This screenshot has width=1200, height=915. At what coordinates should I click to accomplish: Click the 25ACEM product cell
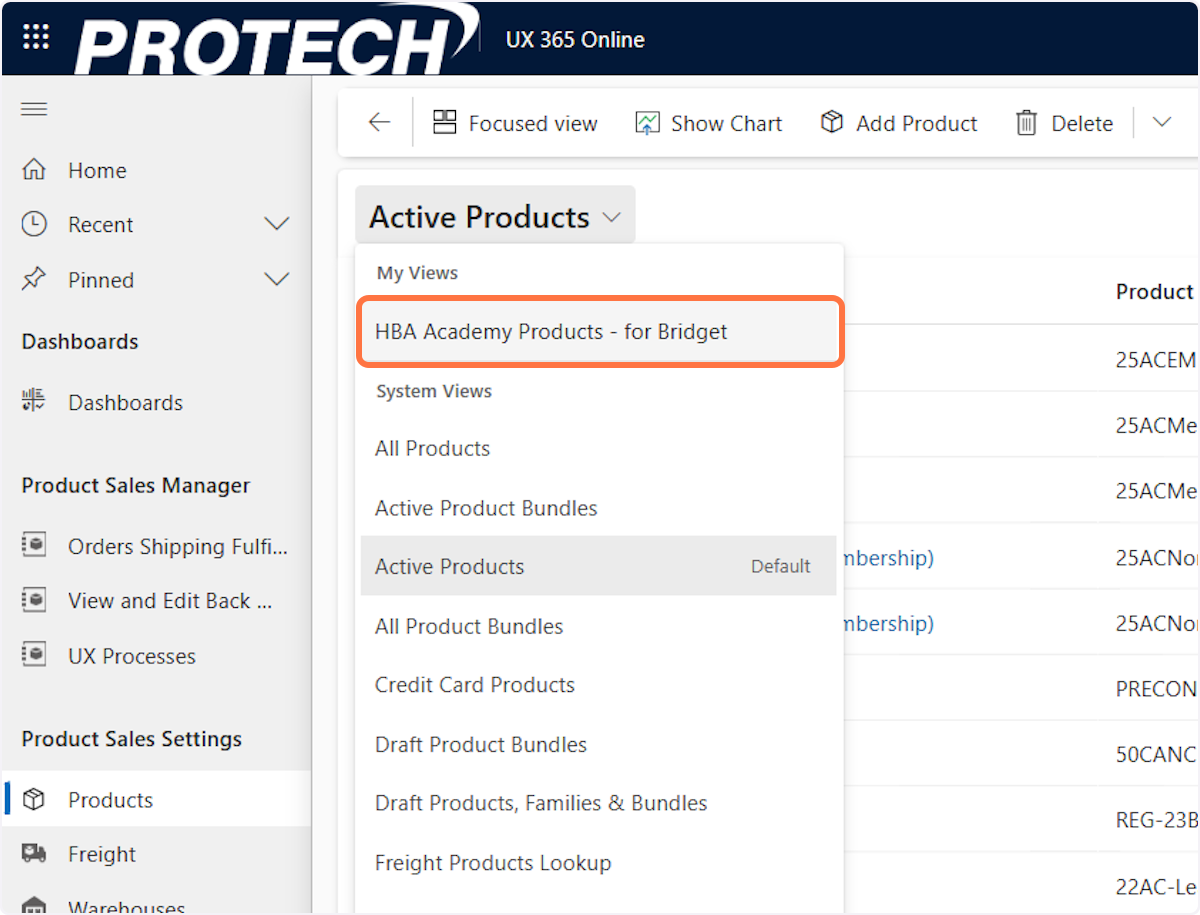click(x=1156, y=359)
